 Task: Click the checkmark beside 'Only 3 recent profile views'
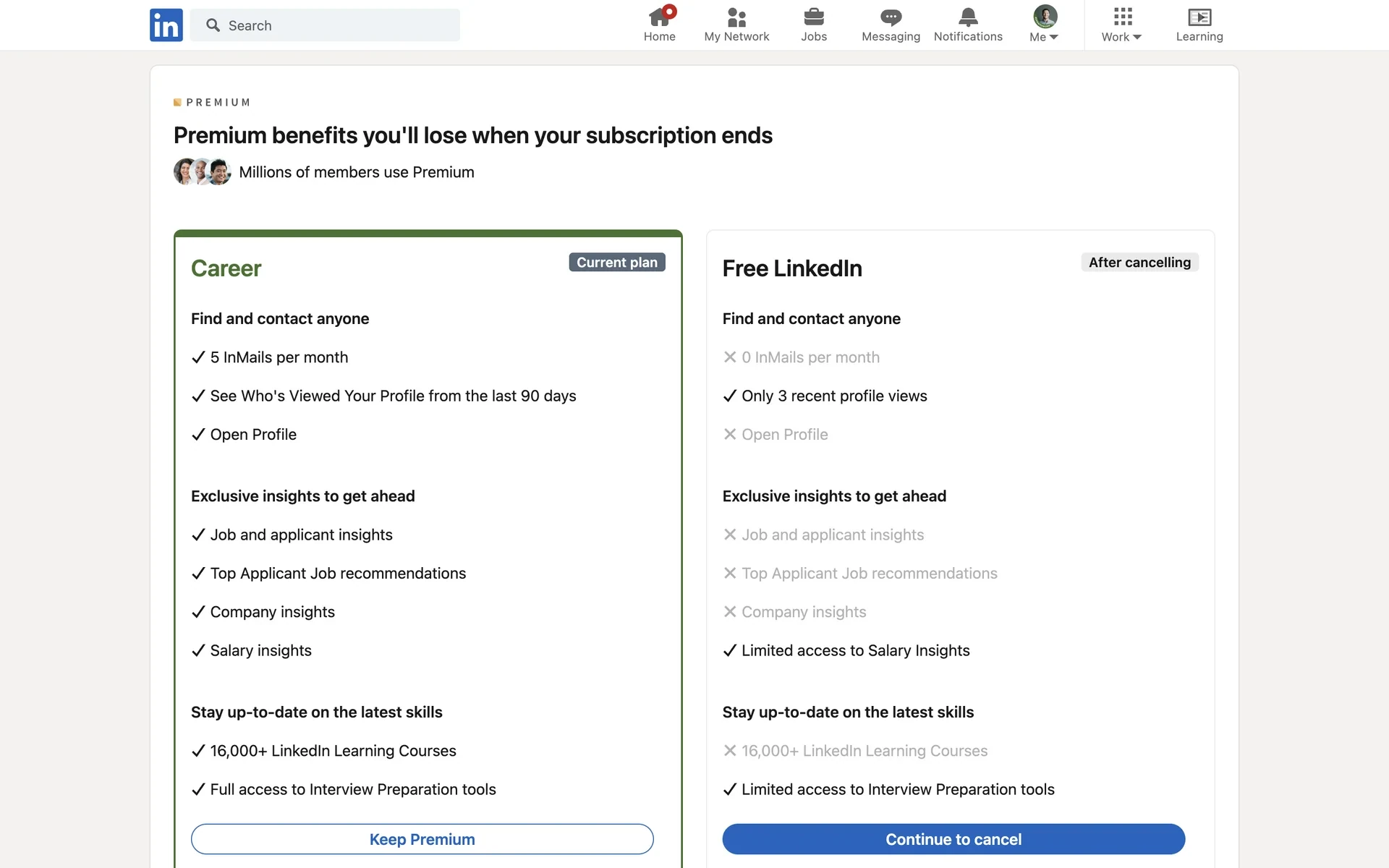pyautogui.click(x=730, y=396)
